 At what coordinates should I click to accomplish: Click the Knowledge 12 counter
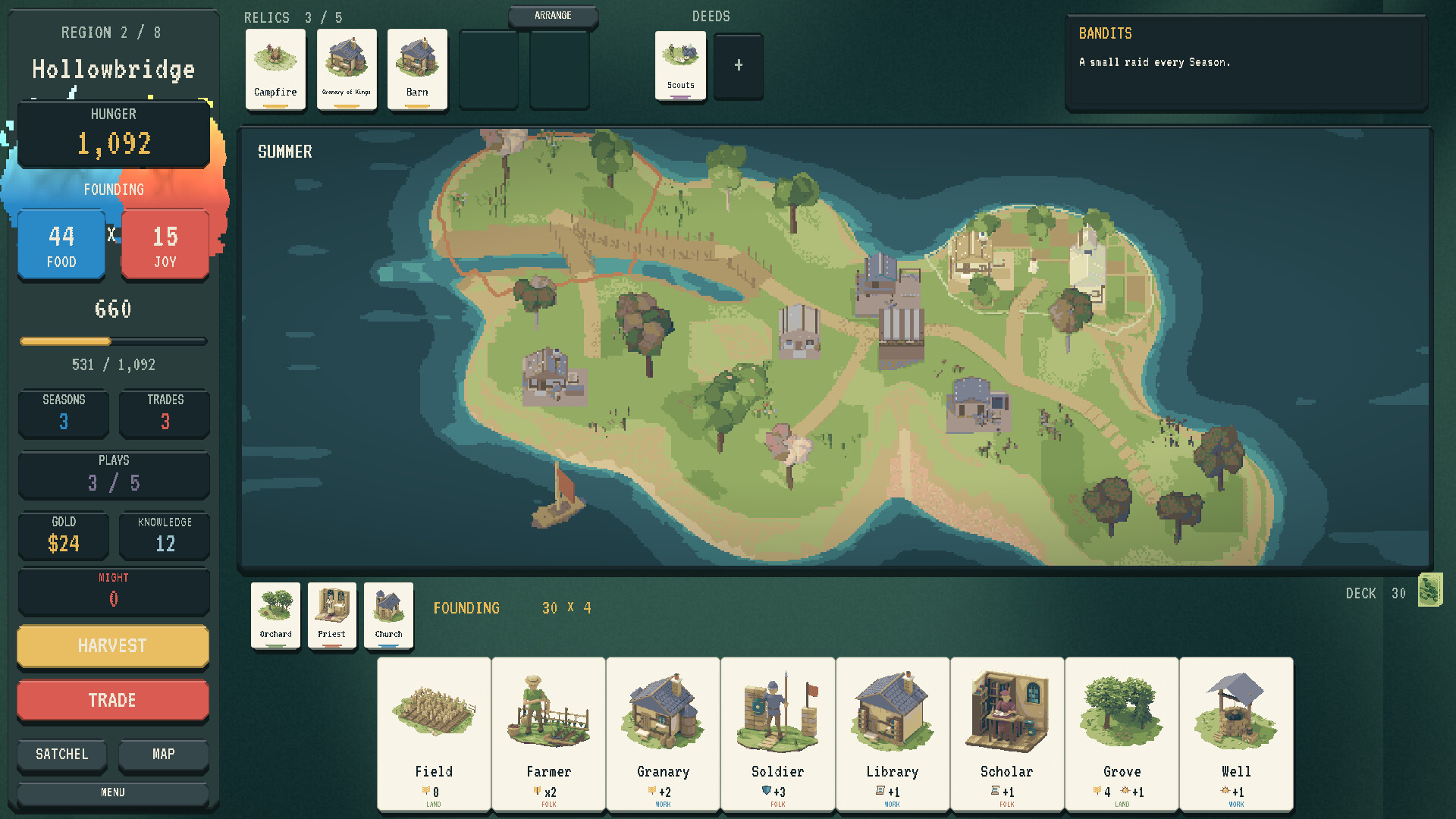pyautogui.click(x=165, y=535)
